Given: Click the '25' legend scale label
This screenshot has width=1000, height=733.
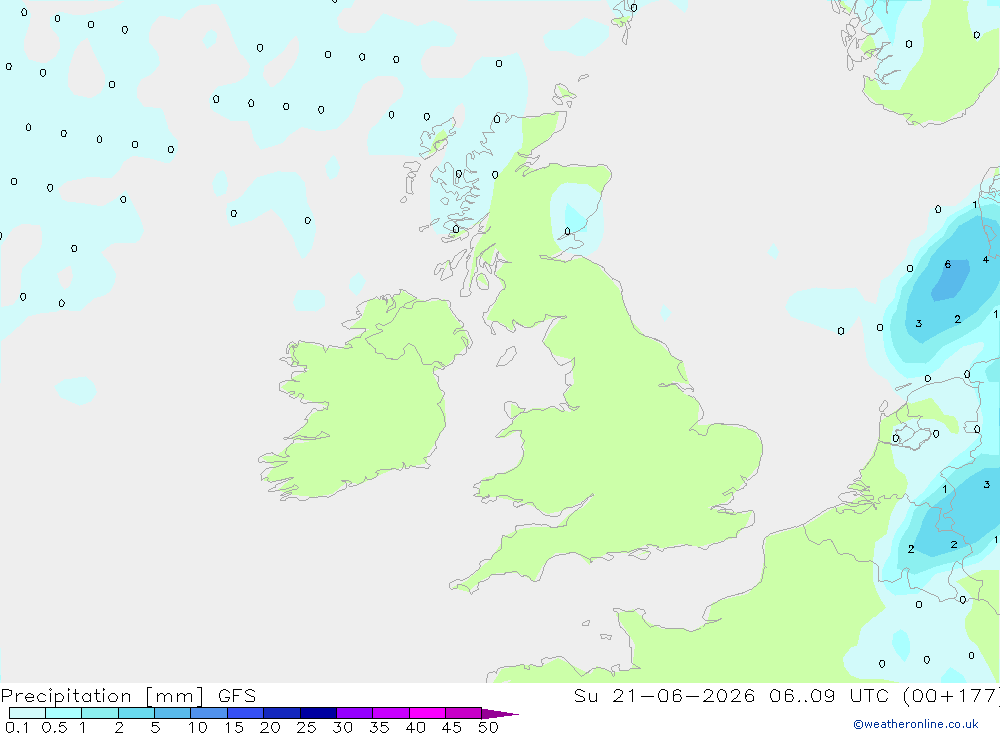Looking at the screenshot, I should [x=306, y=727].
